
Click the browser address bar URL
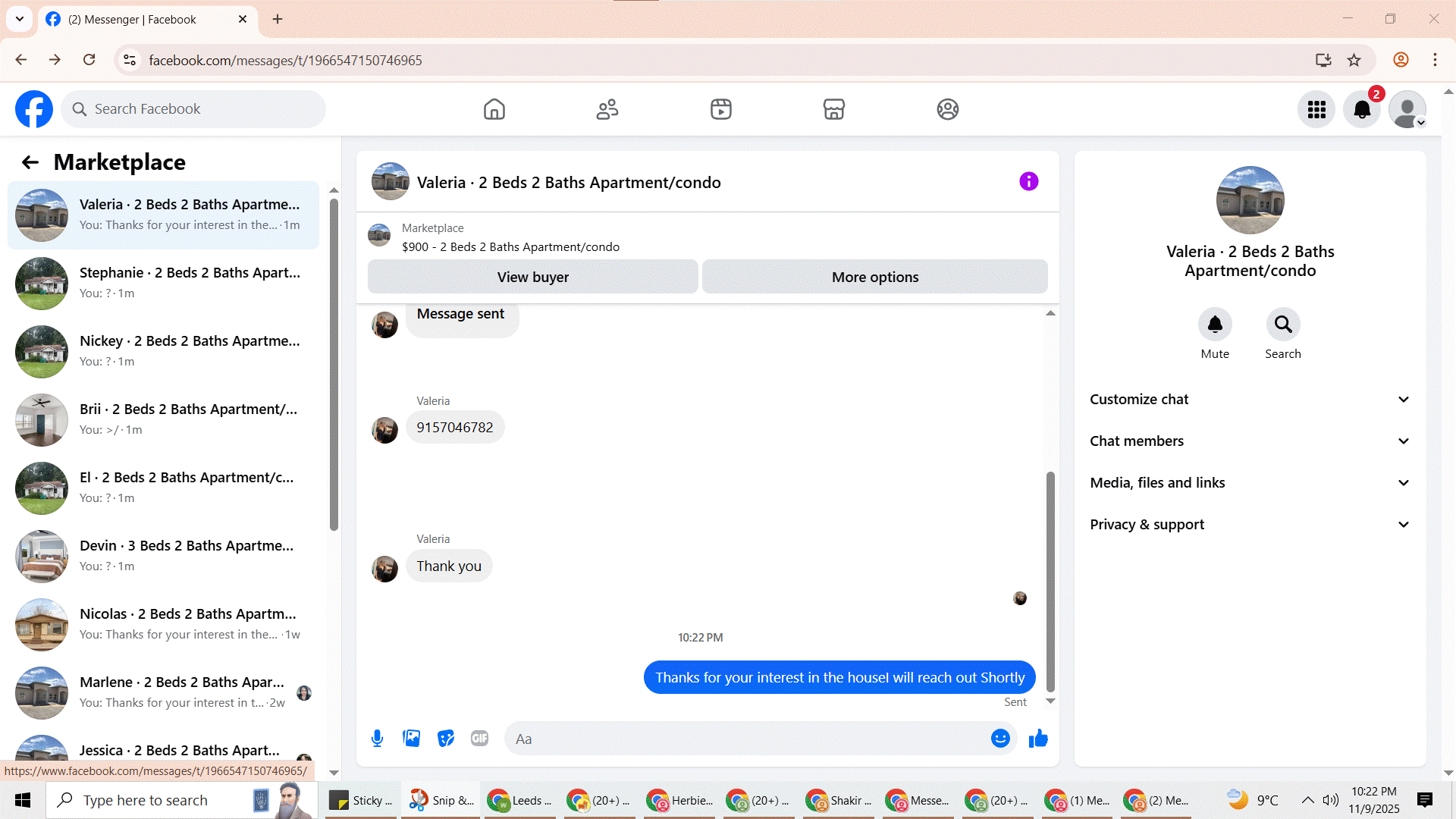(285, 60)
